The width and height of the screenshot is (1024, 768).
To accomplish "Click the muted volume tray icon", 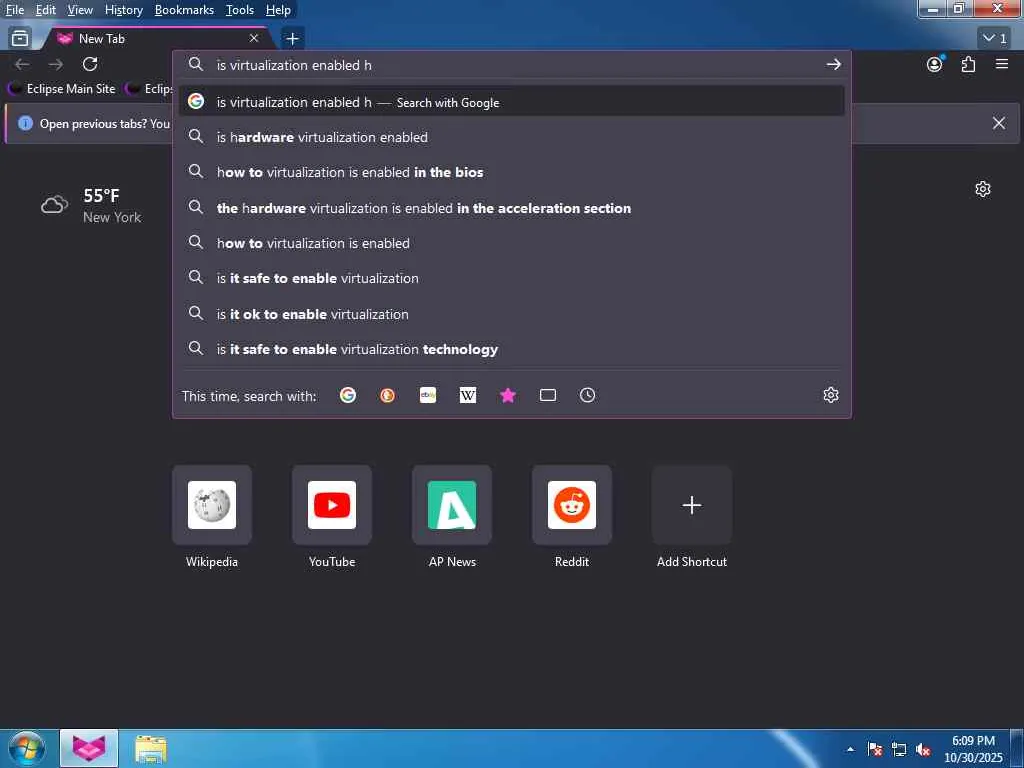I will (923, 749).
